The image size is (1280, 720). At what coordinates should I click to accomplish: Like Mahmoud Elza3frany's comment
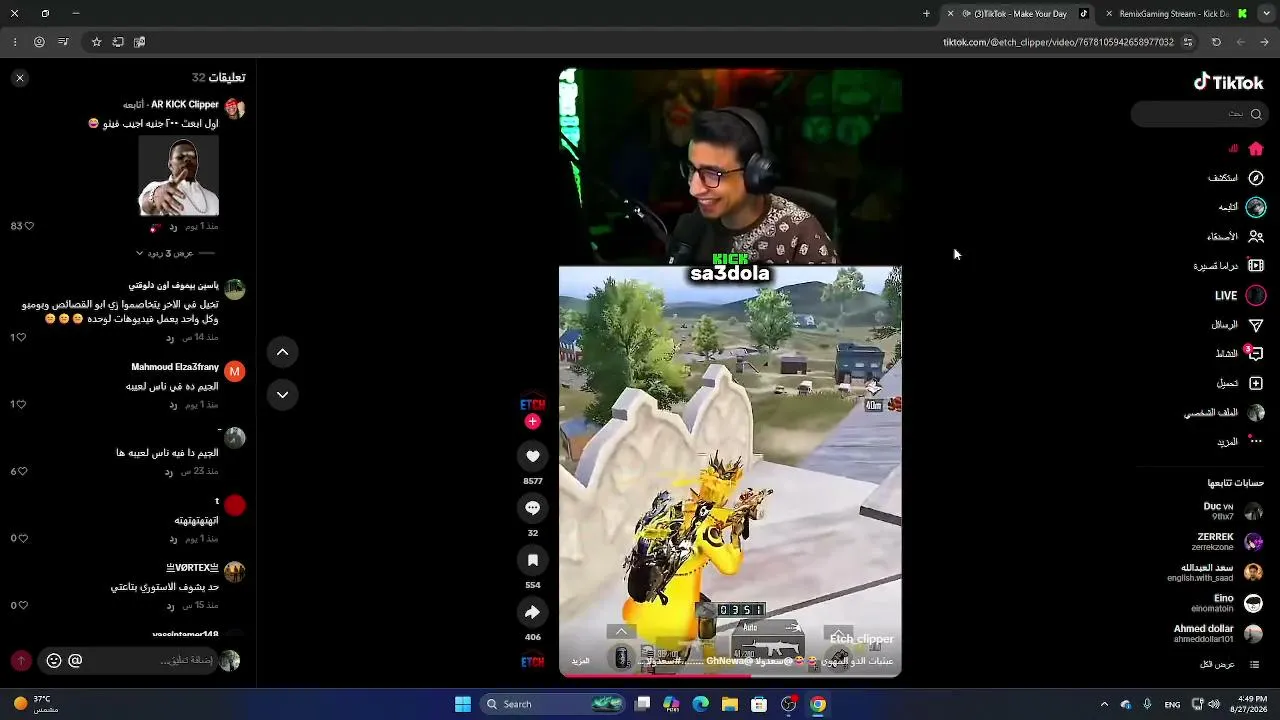[x=22, y=404]
